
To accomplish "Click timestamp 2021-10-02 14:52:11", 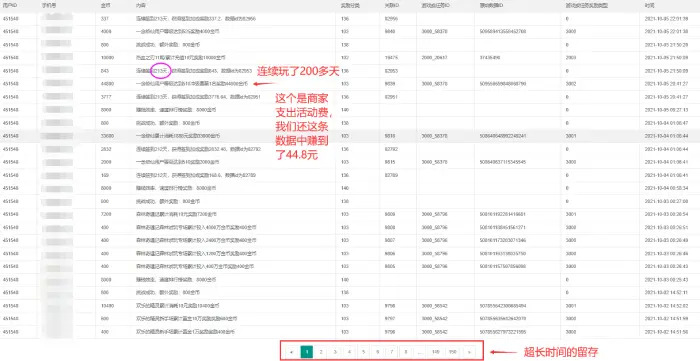I will coord(667,293).
